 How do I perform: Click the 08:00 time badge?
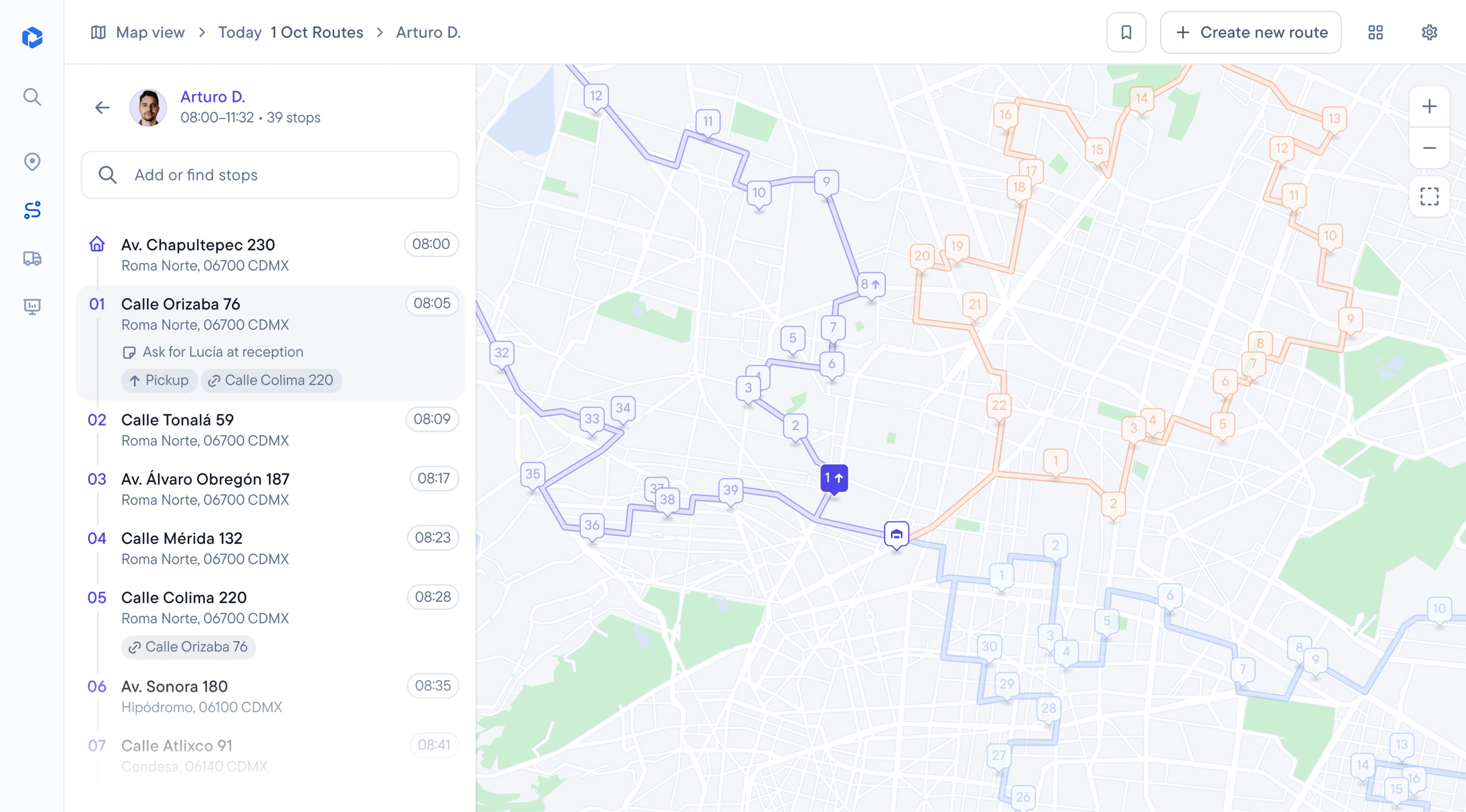pyautogui.click(x=431, y=244)
